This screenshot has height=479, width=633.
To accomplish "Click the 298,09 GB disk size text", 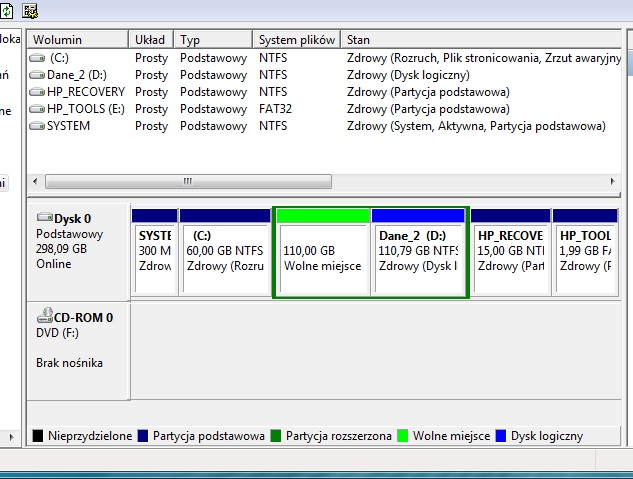I will click(x=61, y=249).
